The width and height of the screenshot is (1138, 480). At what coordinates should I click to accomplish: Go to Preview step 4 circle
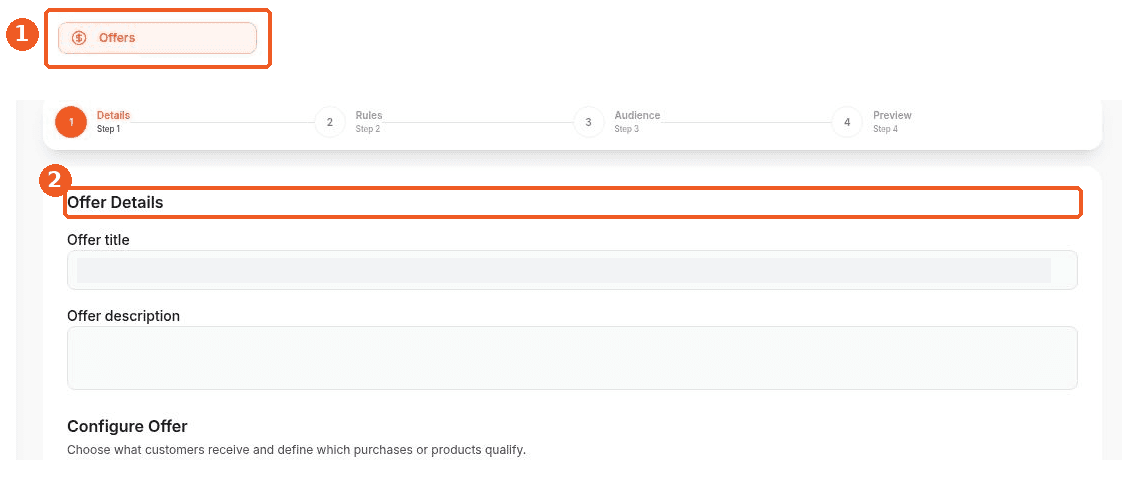(x=847, y=122)
